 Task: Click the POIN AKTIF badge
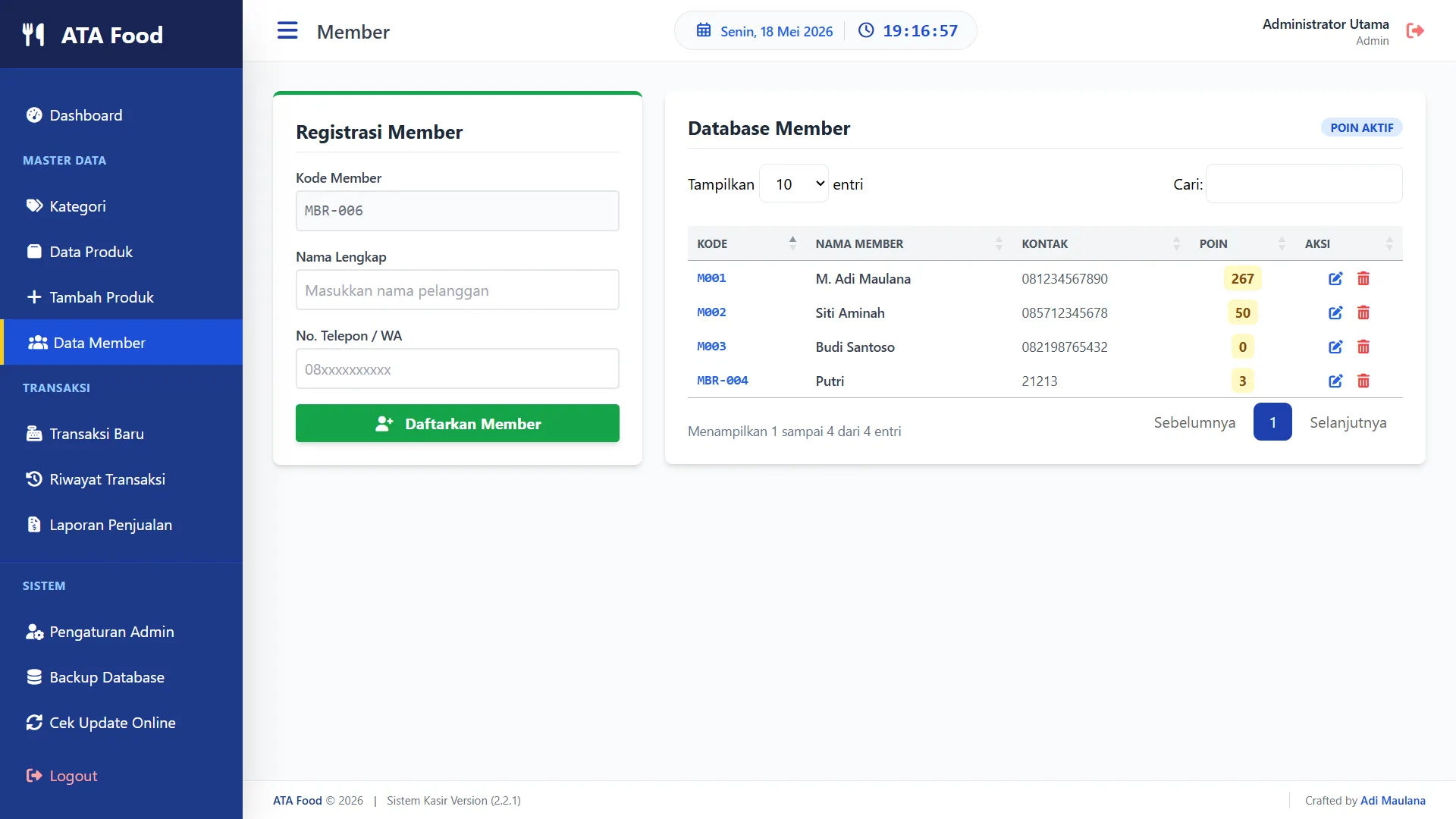point(1361,127)
